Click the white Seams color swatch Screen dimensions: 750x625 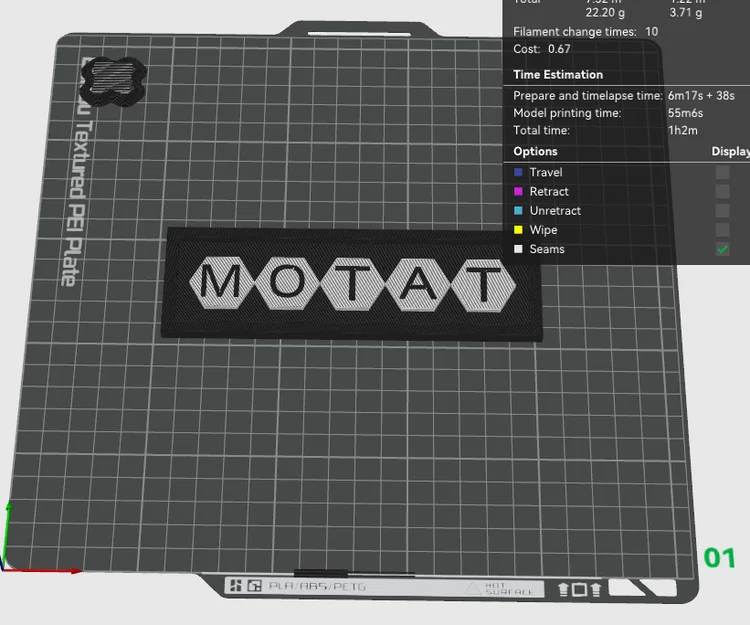point(518,249)
